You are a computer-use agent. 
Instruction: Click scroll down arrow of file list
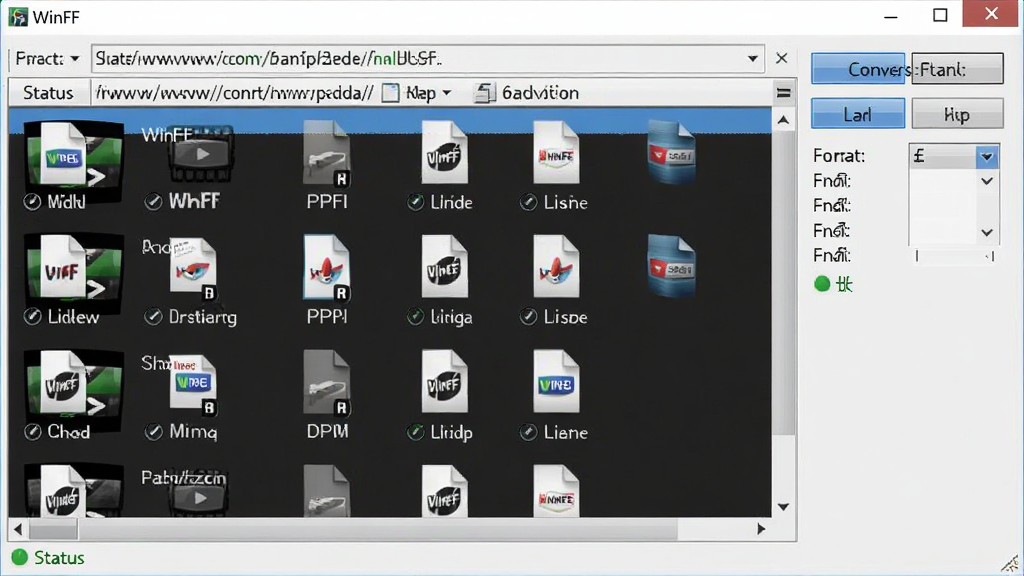tap(784, 507)
